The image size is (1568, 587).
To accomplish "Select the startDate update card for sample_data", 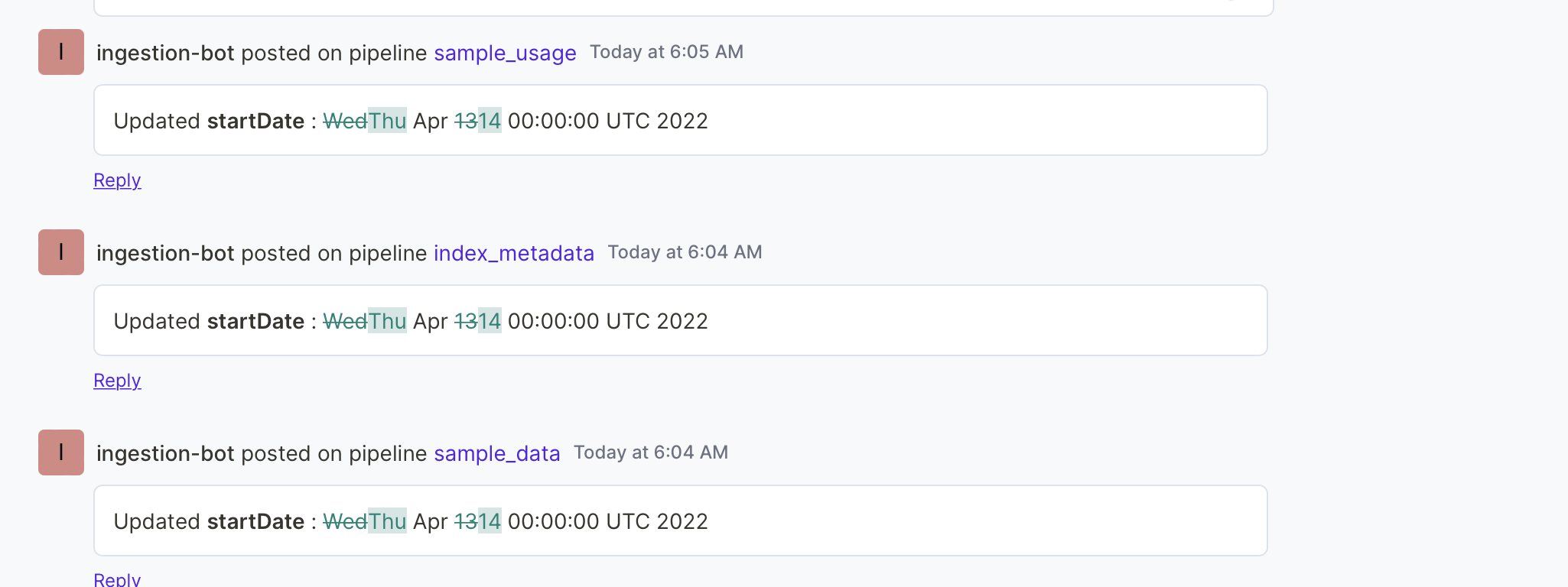I will click(680, 521).
